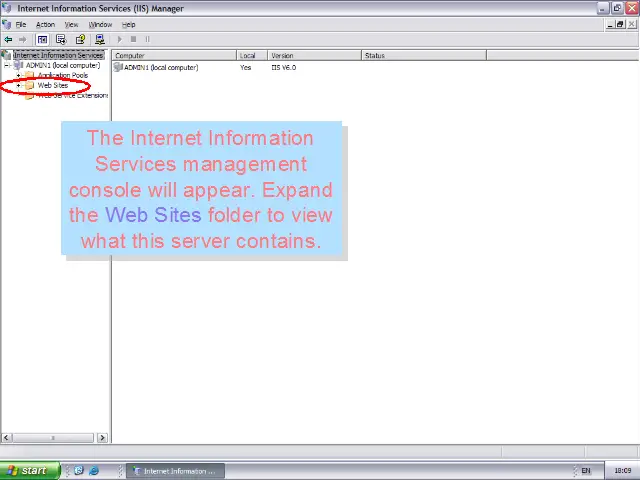Open the Help toolbar icon
The height and width of the screenshot is (480, 640).
80,40
